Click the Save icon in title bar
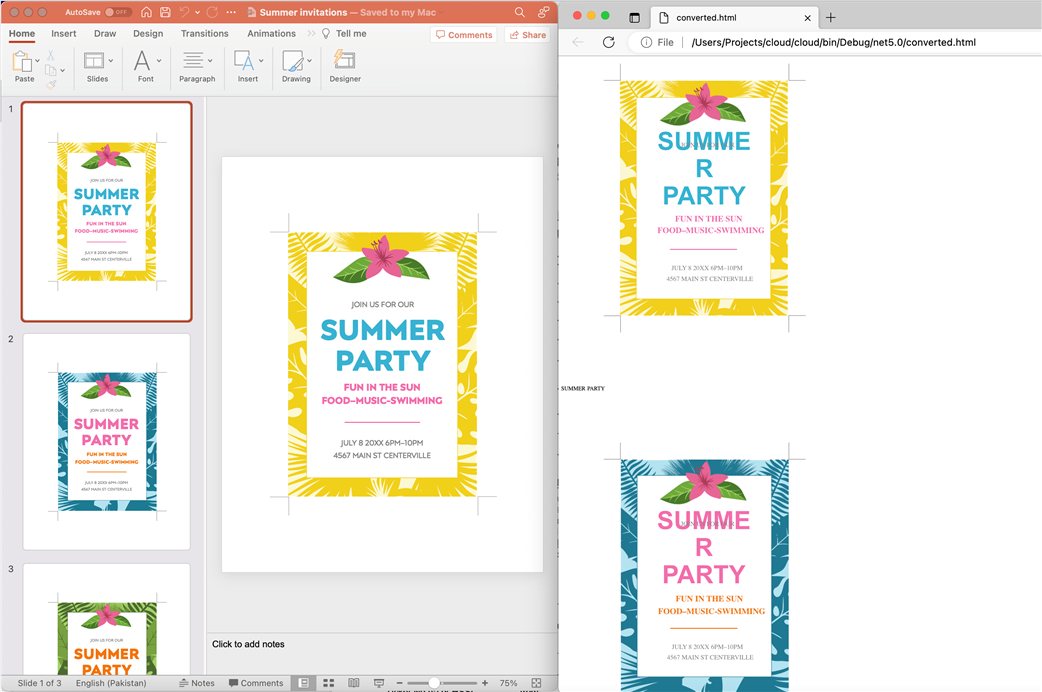This screenshot has width=1042, height=692. [x=165, y=12]
